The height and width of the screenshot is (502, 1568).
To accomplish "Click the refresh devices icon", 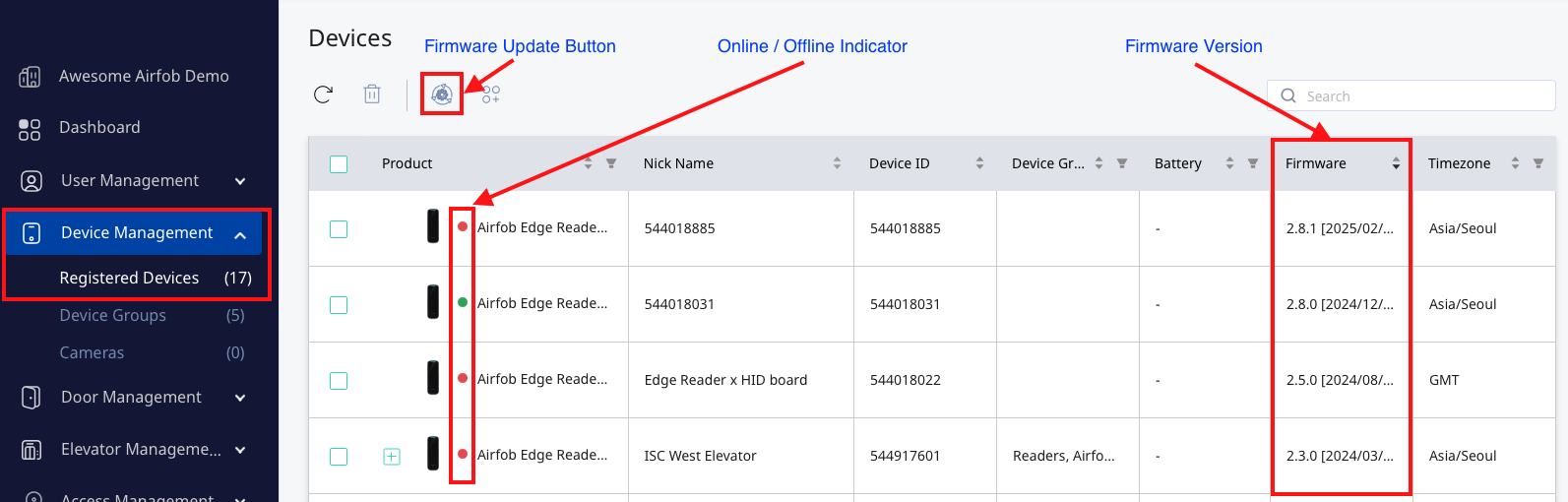I will coord(323,94).
